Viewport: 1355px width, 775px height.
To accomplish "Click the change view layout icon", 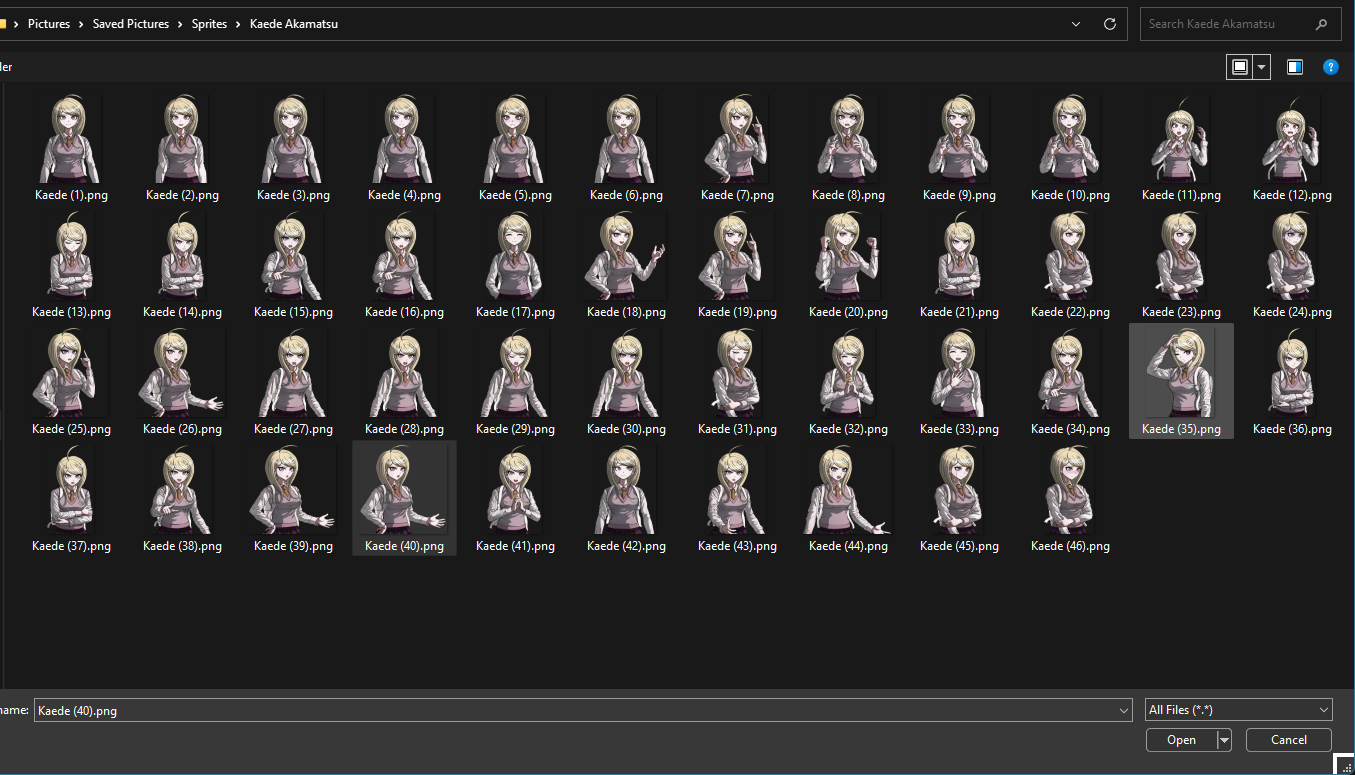I will [x=1240, y=67].
